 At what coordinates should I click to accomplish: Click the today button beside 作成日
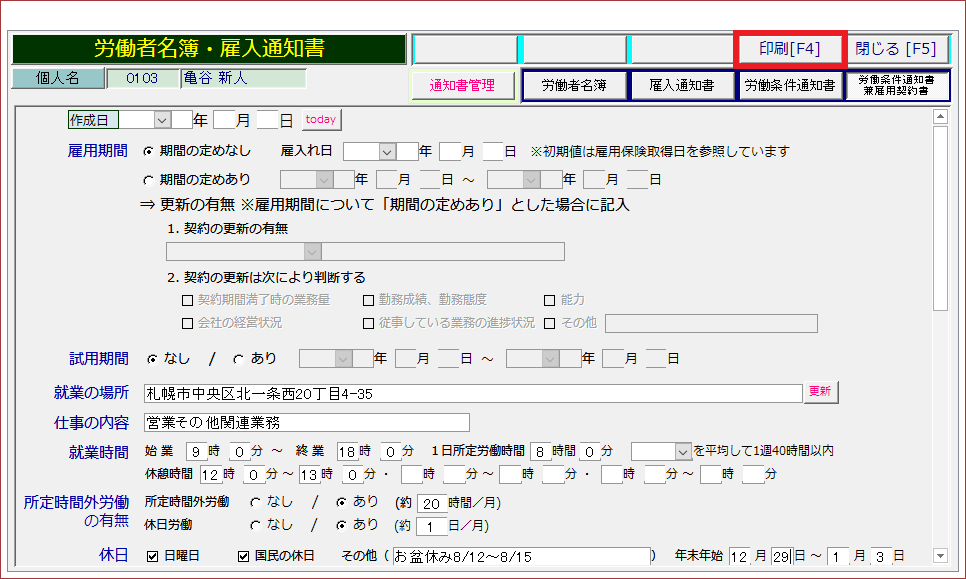tap(321, 120)
